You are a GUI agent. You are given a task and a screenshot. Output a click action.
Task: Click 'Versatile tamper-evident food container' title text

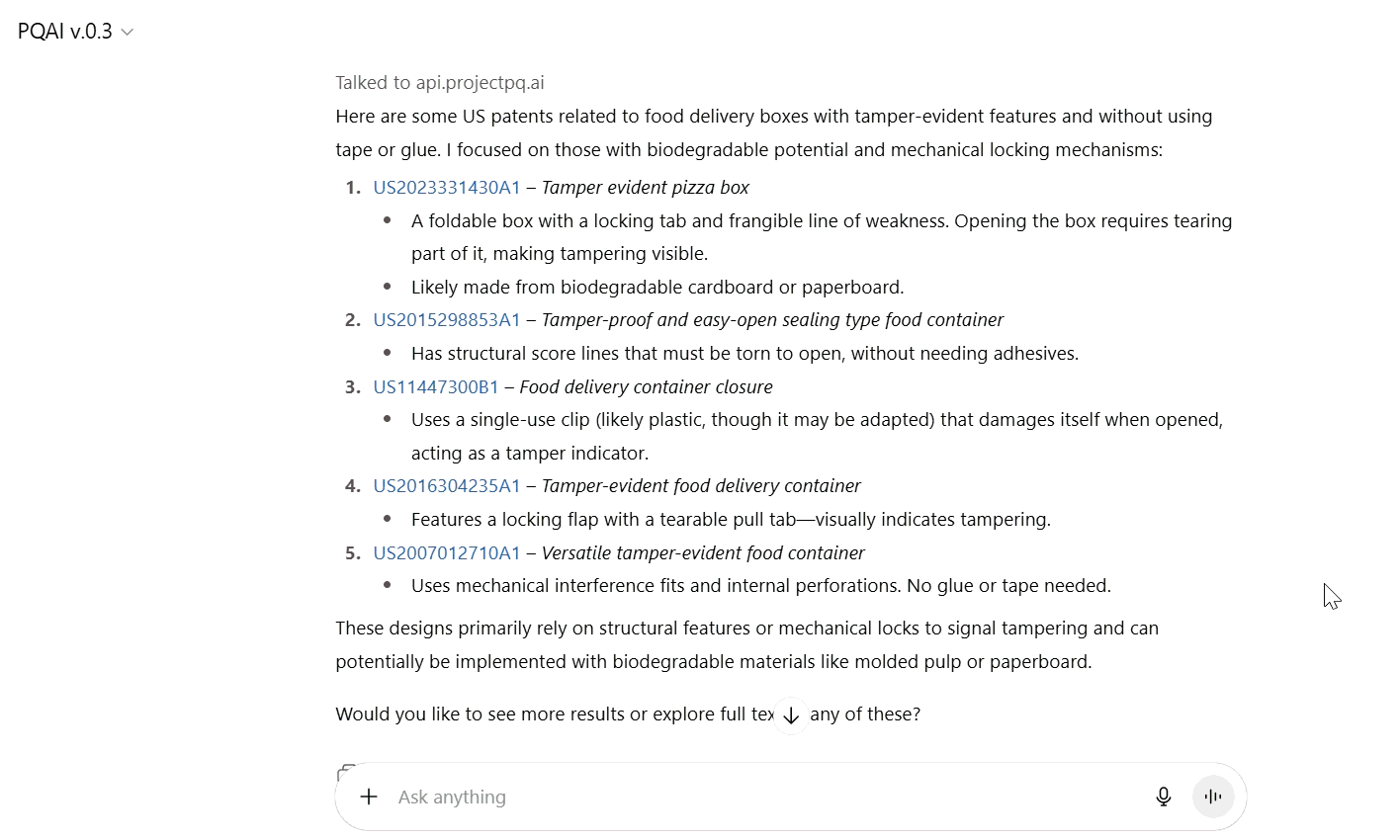pos(702,553)
